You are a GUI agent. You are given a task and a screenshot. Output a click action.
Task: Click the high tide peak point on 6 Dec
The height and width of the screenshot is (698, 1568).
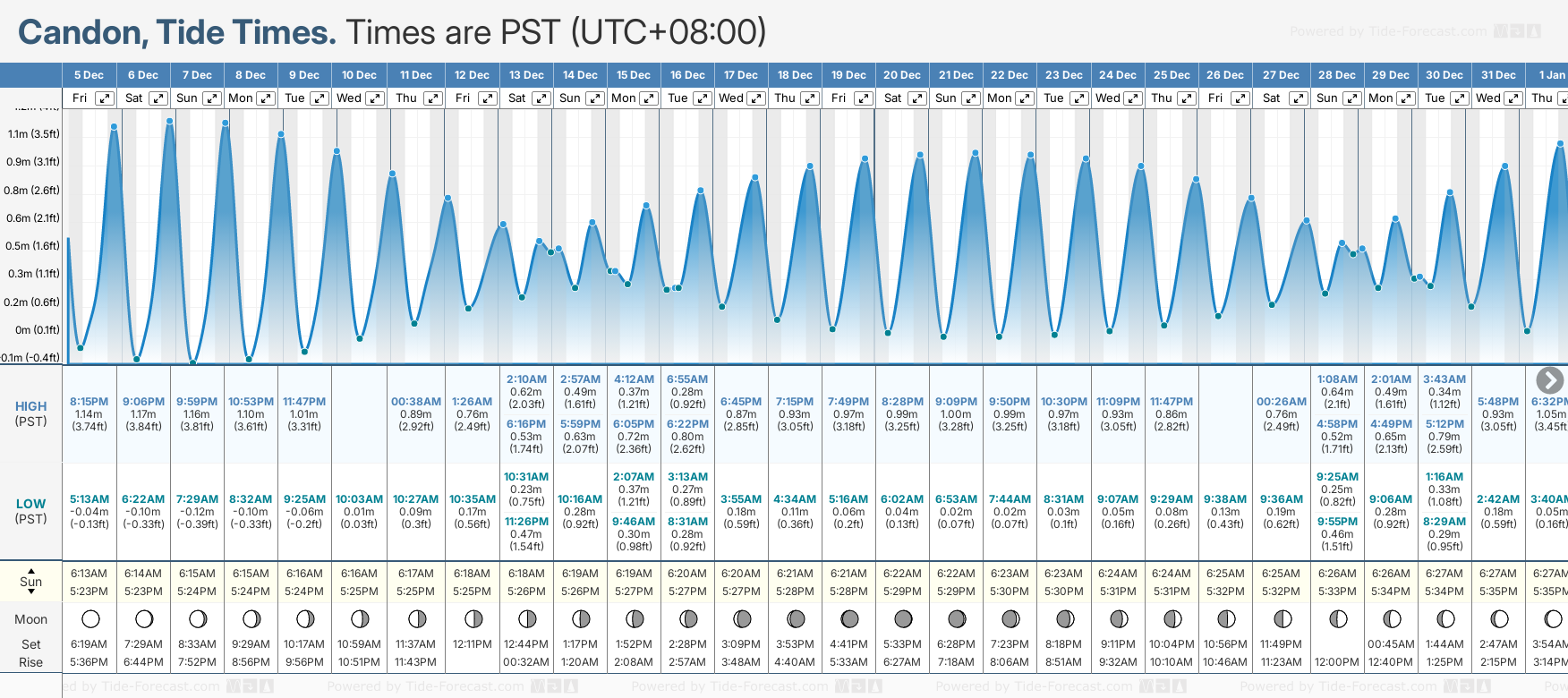pos(169,120)
